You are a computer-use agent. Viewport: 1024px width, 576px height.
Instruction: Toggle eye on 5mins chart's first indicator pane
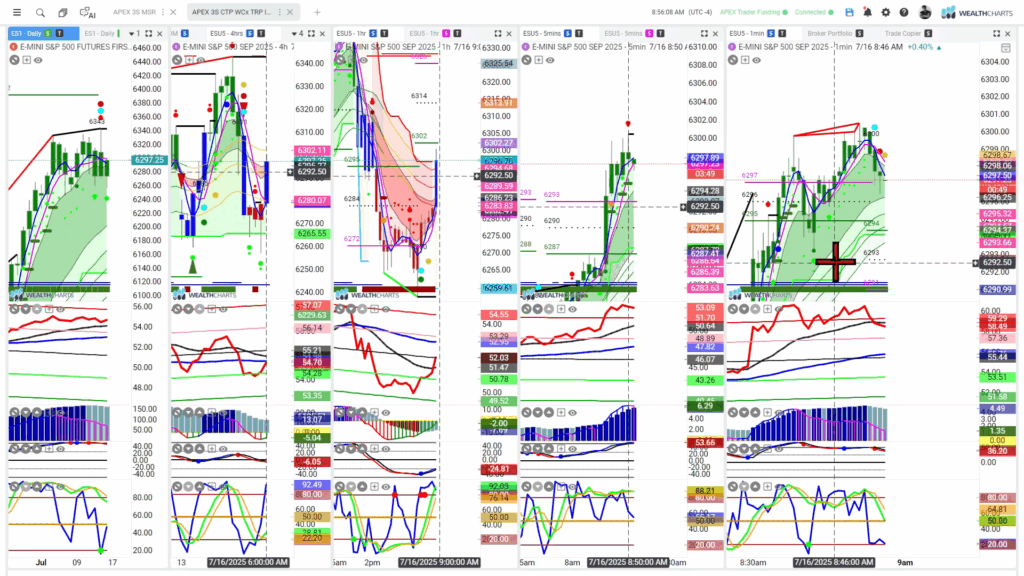573,309
